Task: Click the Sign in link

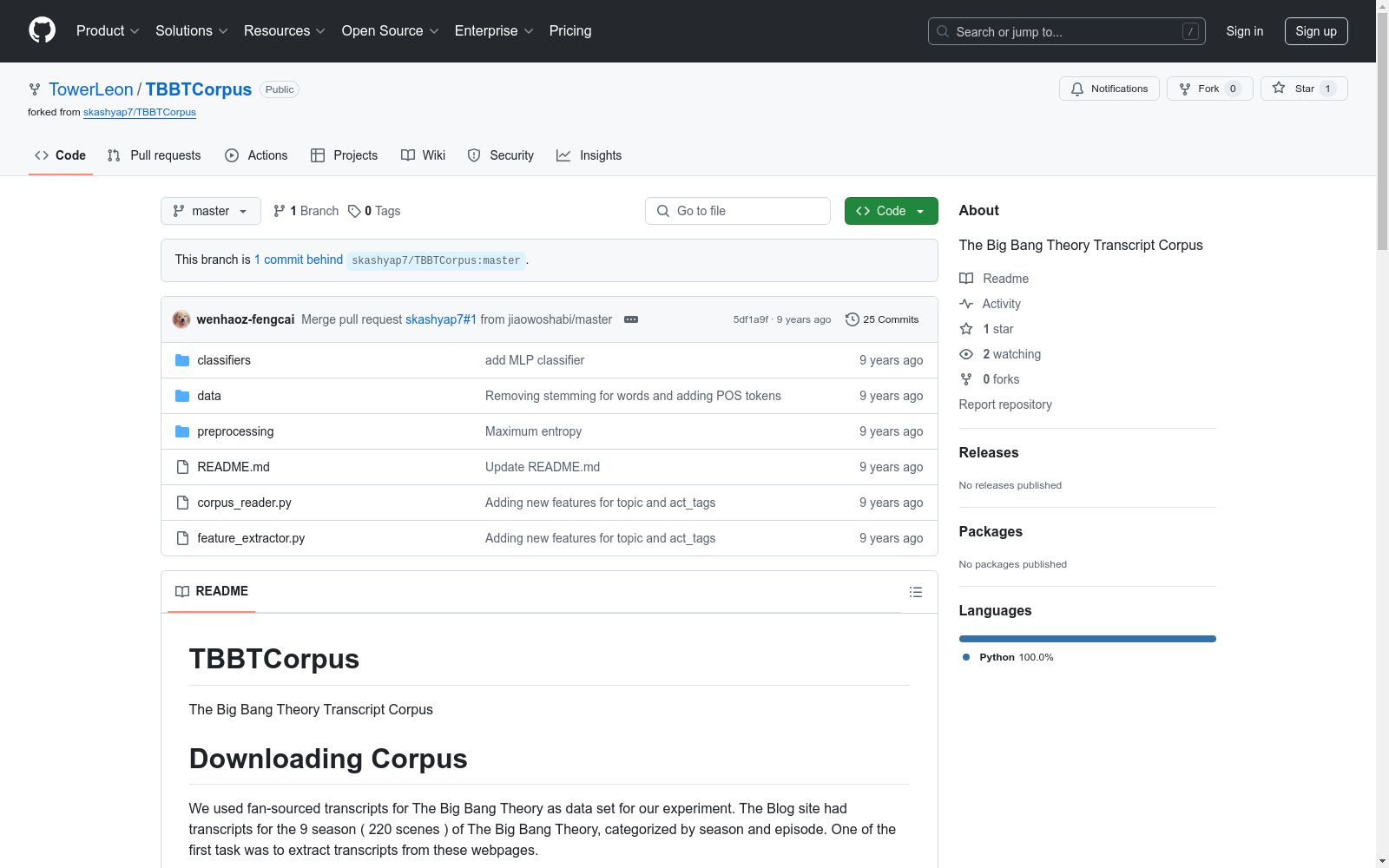Action: [x=1244, y=31]
